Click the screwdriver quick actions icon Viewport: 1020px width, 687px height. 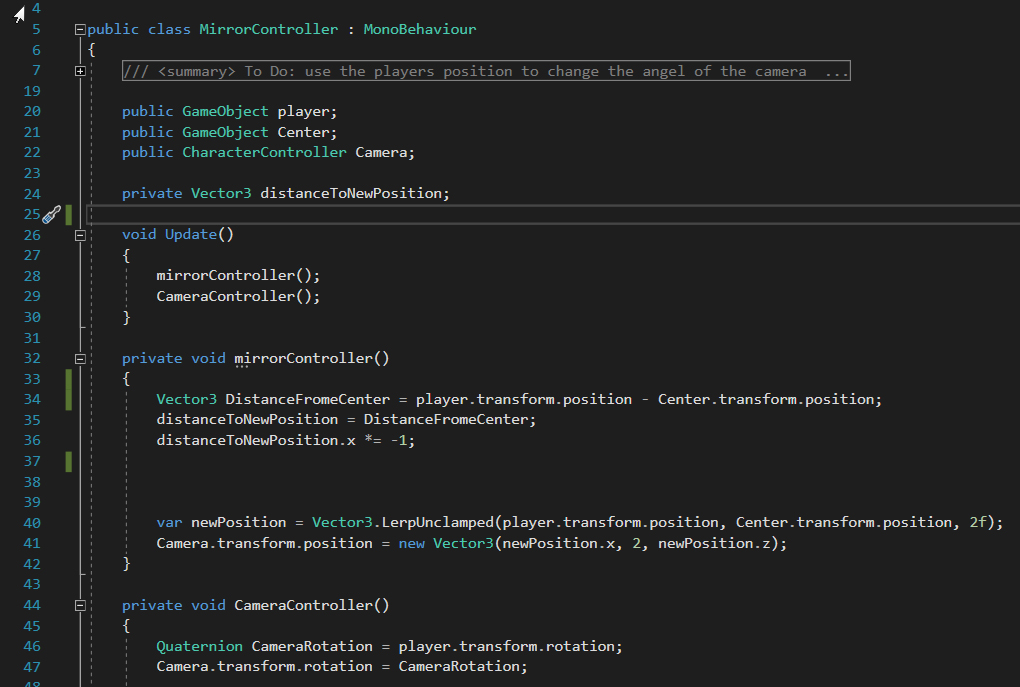pos(51,214)
